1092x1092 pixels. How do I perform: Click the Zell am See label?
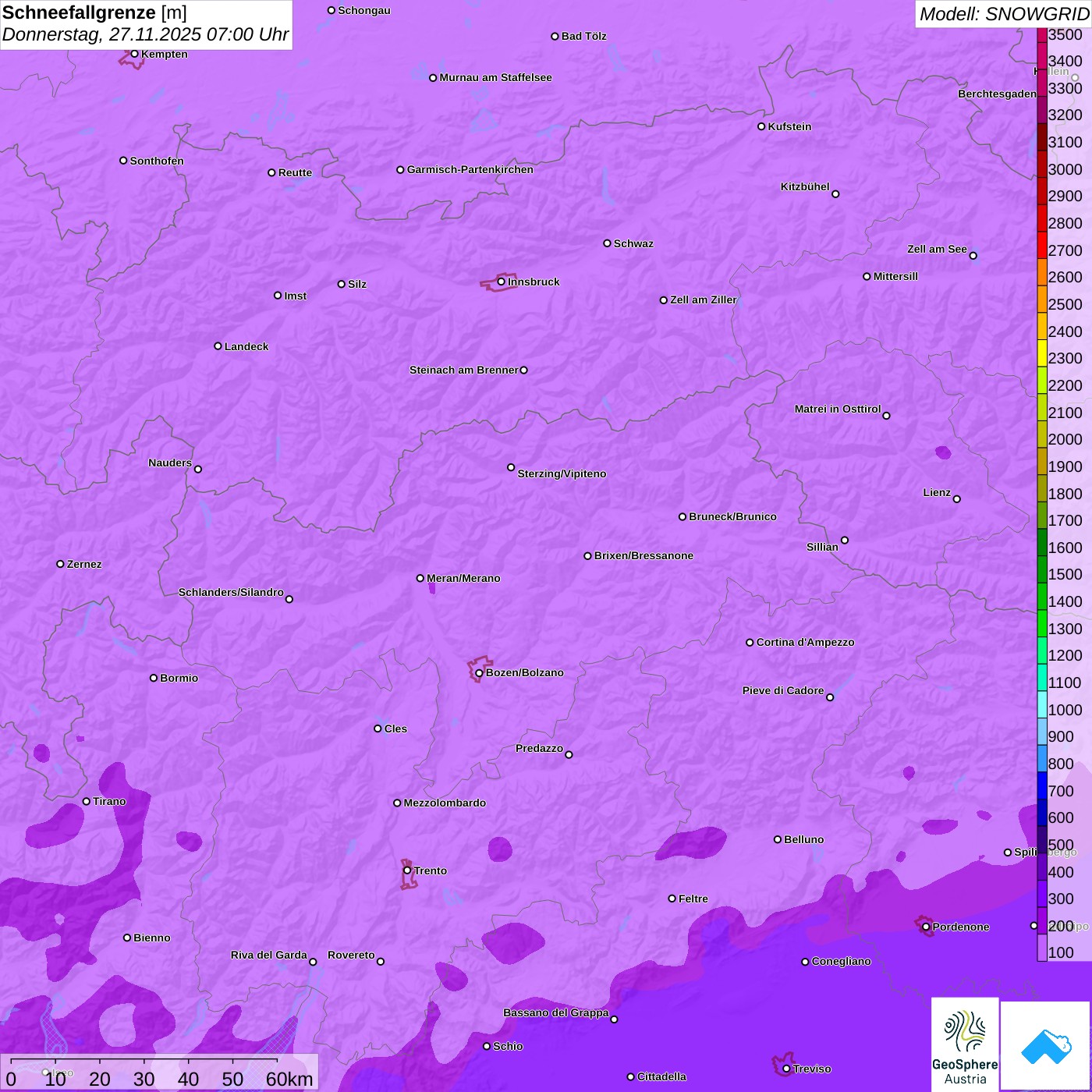[937, 249]
